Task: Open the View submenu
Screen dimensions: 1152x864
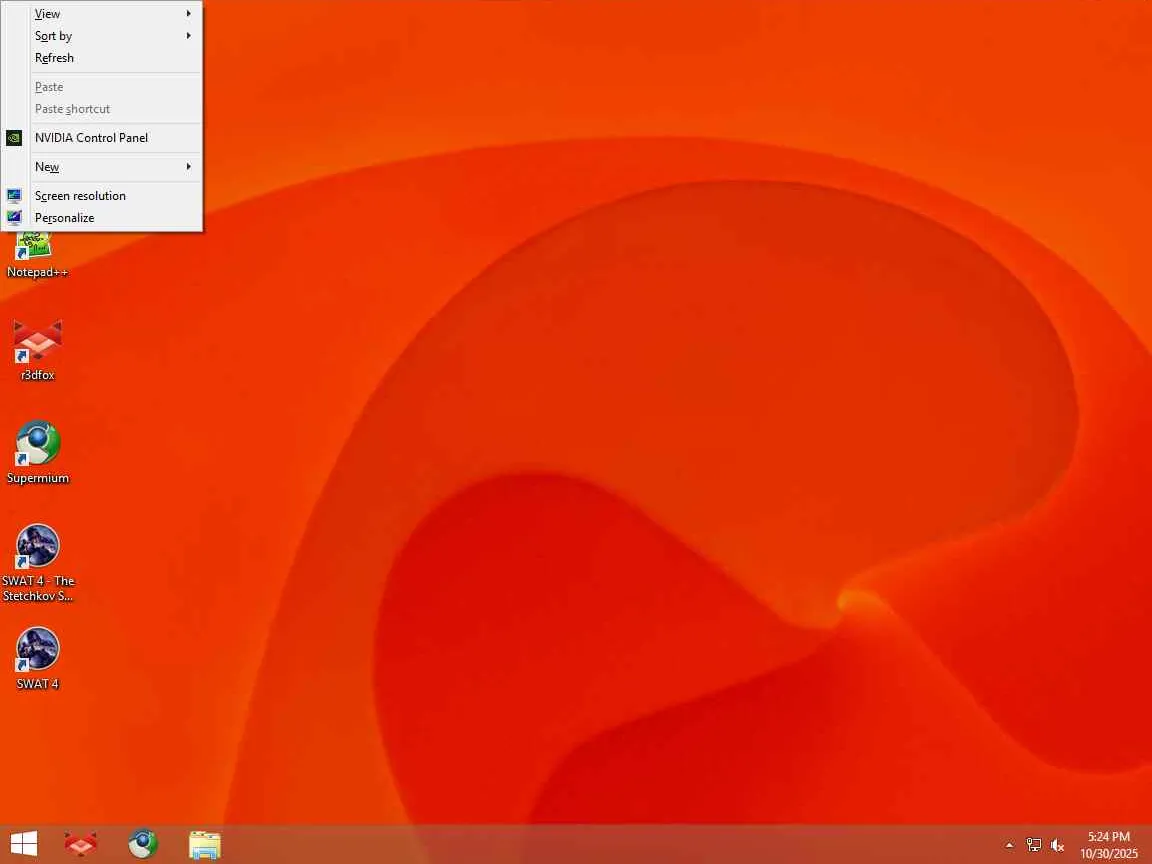Action: (x=101, y=14)
